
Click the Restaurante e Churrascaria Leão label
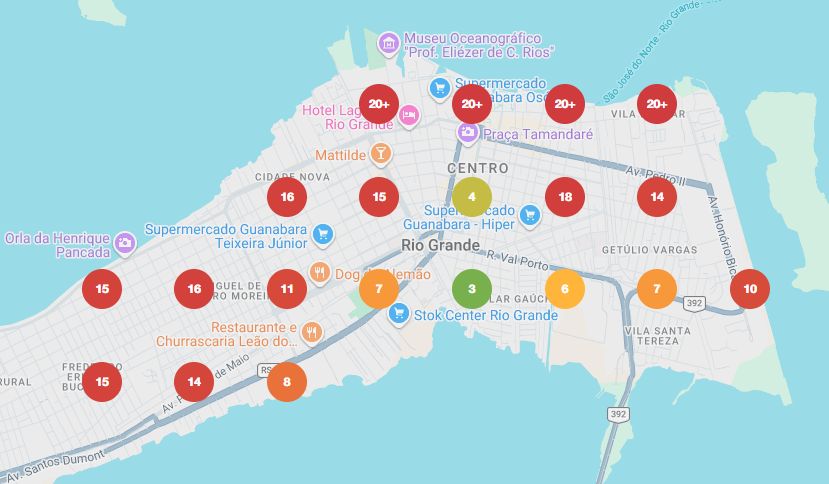click(227, 334)
